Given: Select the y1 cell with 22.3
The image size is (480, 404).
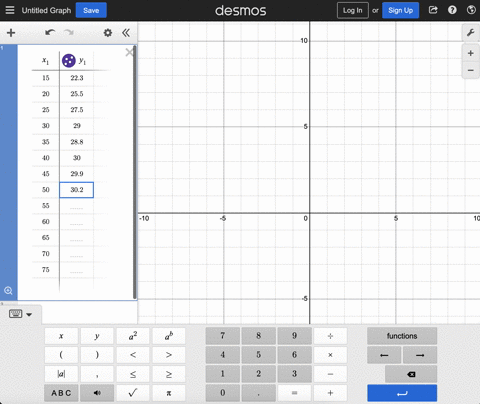Looking at the screenshot, I should (77, 78).
